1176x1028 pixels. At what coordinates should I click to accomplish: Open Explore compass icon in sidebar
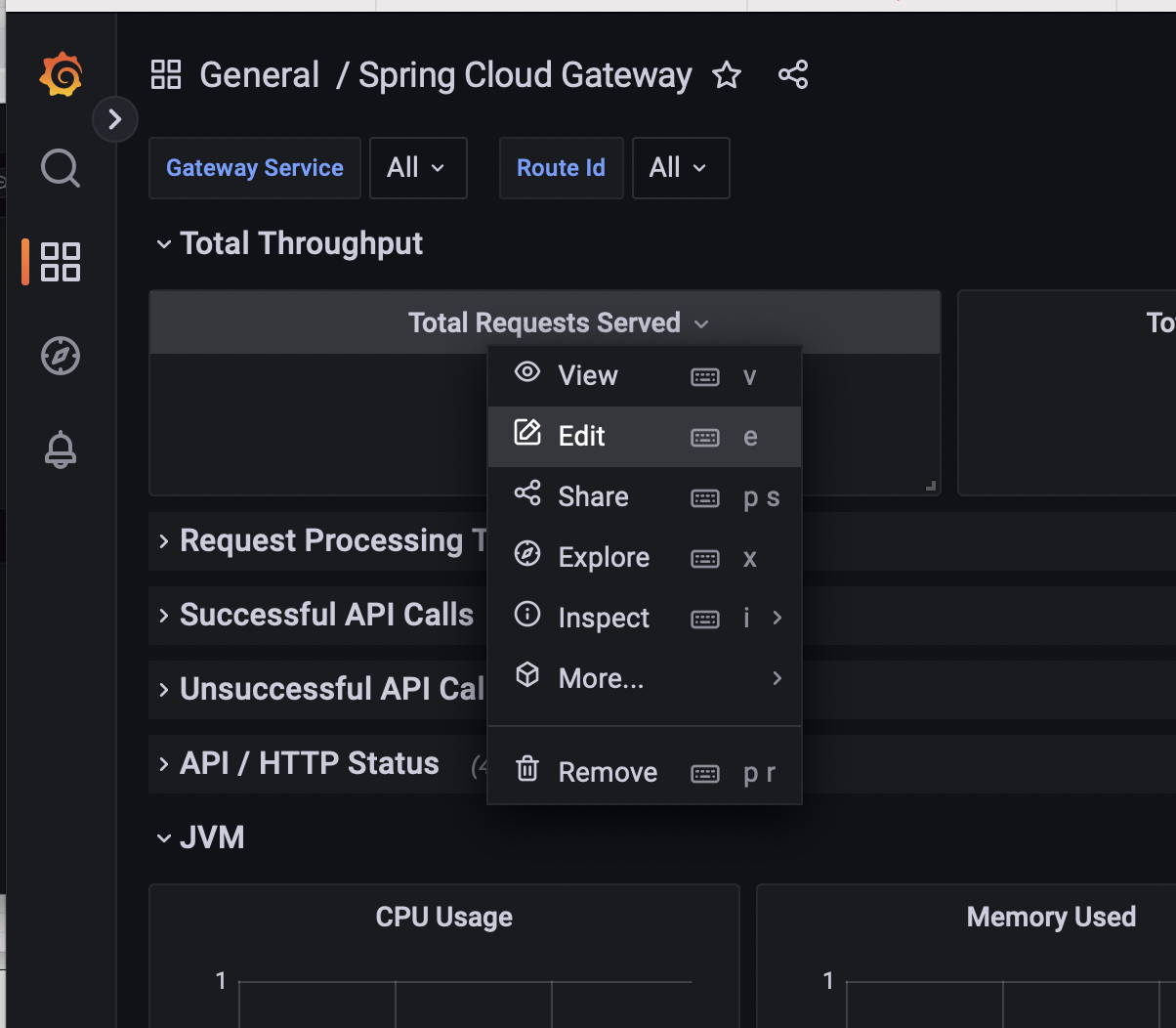pos(61,356)
